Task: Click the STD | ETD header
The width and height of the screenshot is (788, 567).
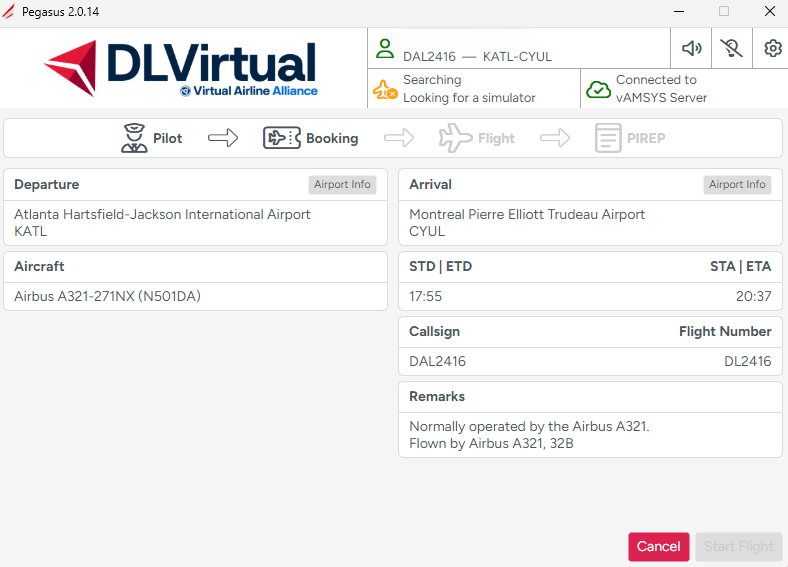Action: [441, 266]
